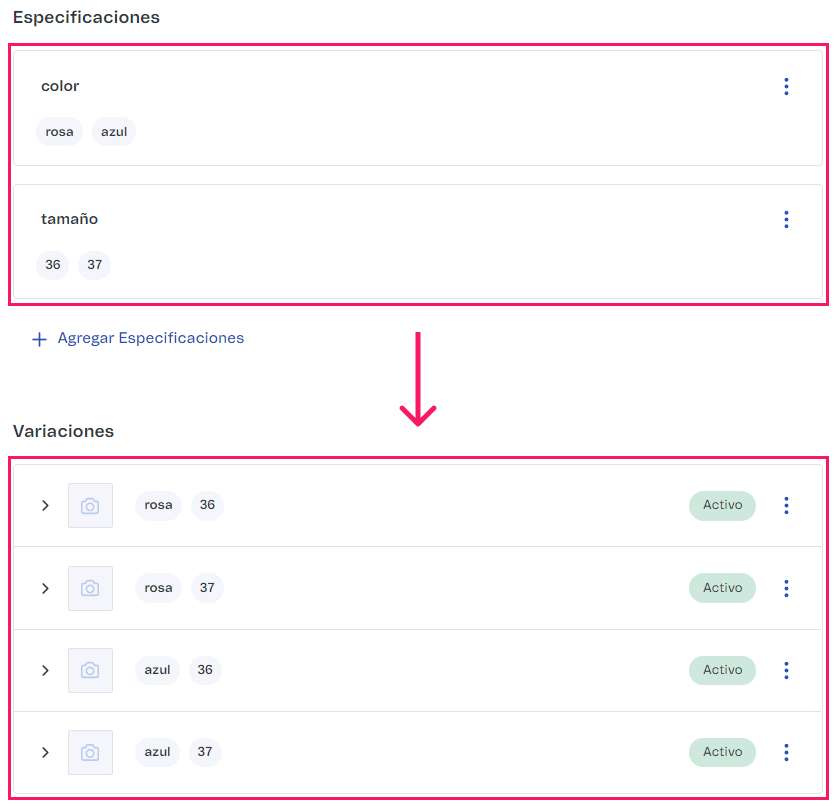Toggle the Activo status on the azul 36 variation
This screenshot has height=806, width=836.
722,670
